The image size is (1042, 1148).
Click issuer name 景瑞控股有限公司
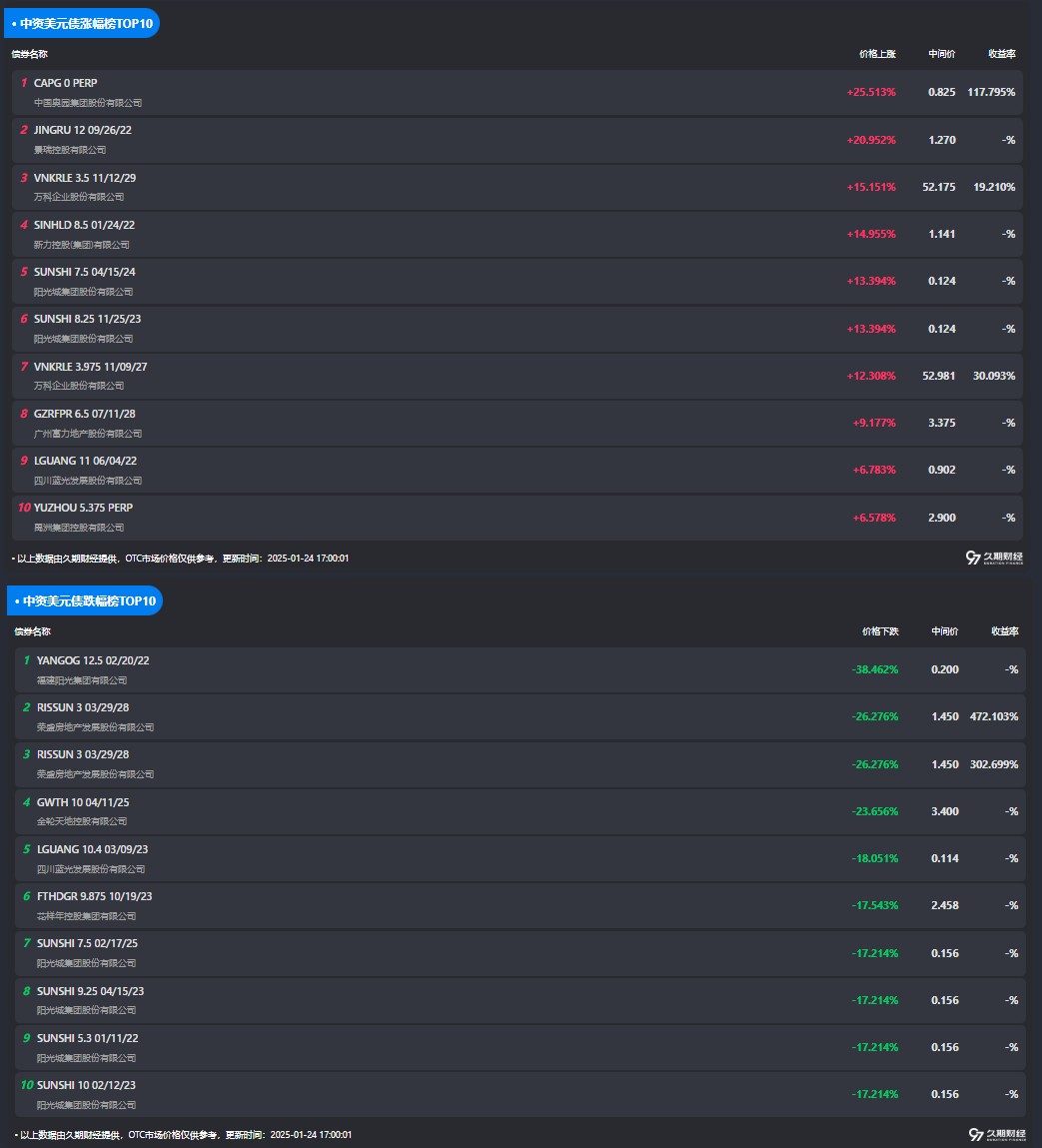pos(70,150)
